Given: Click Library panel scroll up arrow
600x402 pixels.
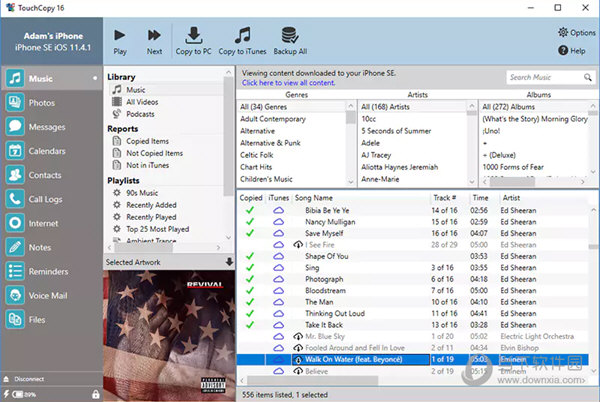Looking at the screenshot, I should tap(228, 72).
